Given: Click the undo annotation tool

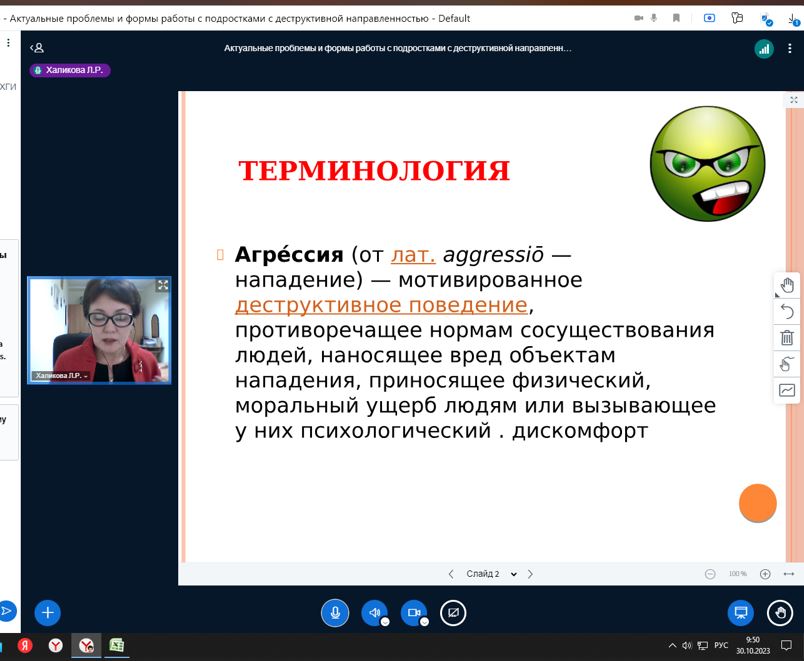Looking at the screenshot, I should click(x=787, y=312).
